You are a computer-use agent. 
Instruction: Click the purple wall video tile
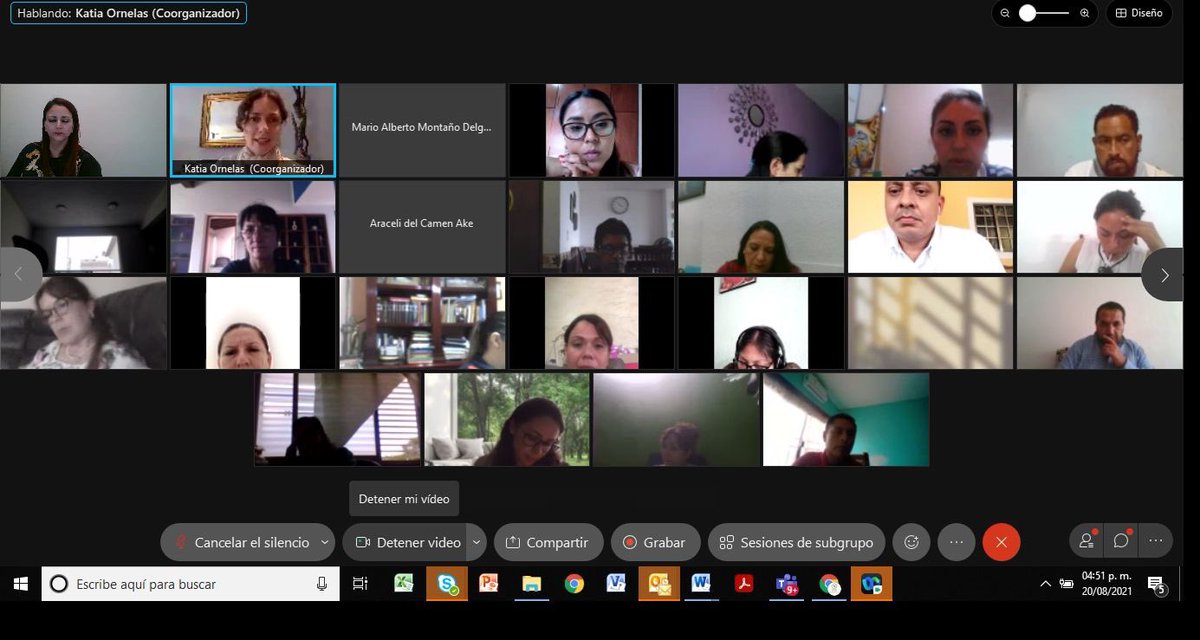tap(761, 130)
